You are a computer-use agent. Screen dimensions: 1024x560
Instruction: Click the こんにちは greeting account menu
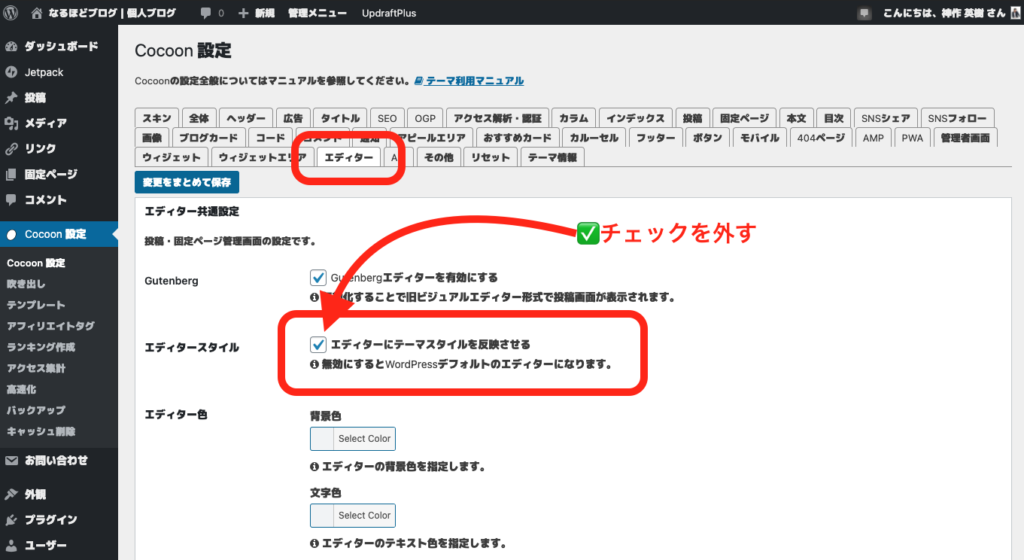pos(944,13)
